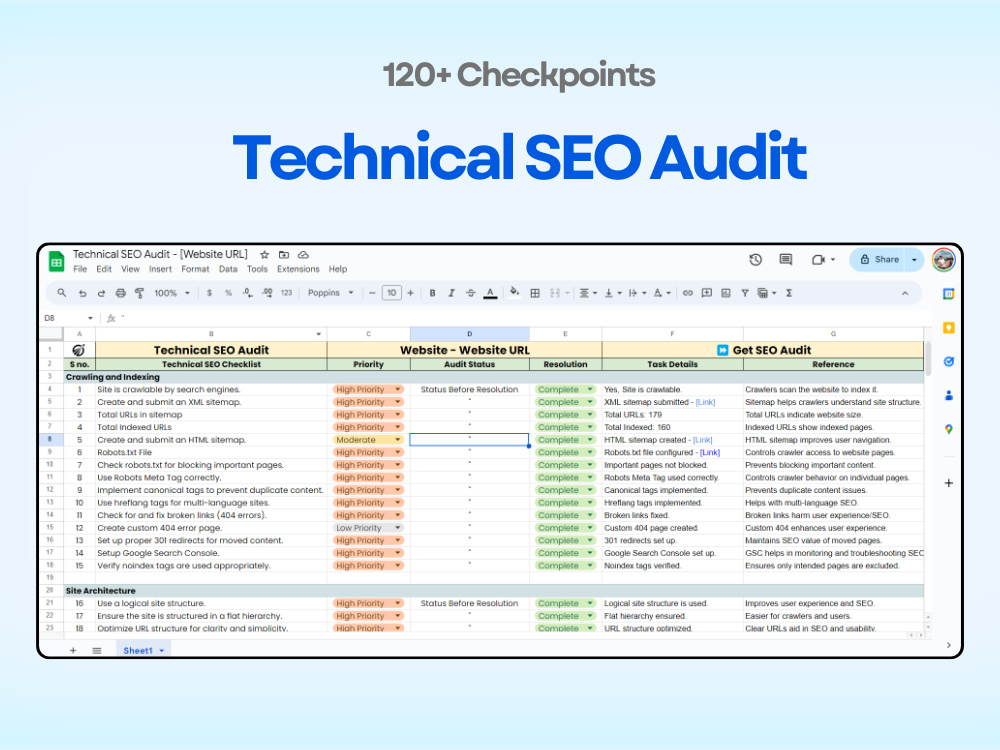The width and height of the screenshot is (1000, 750).
Task: Open the Name box dropdown arrow
Action: [90, 318]
